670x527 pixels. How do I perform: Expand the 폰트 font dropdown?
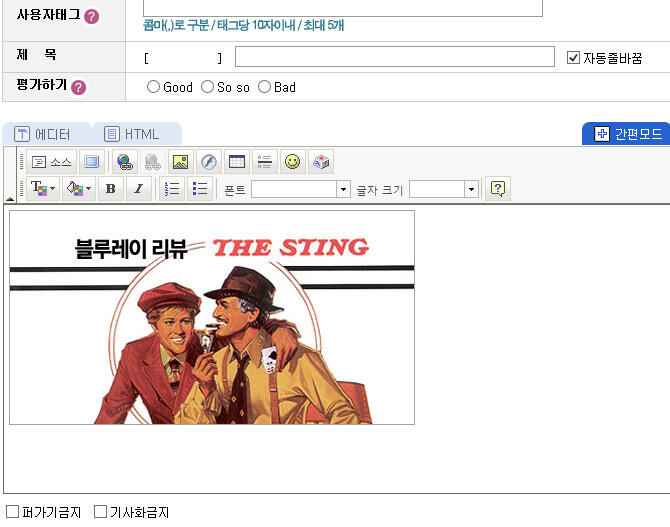point(343,189)
